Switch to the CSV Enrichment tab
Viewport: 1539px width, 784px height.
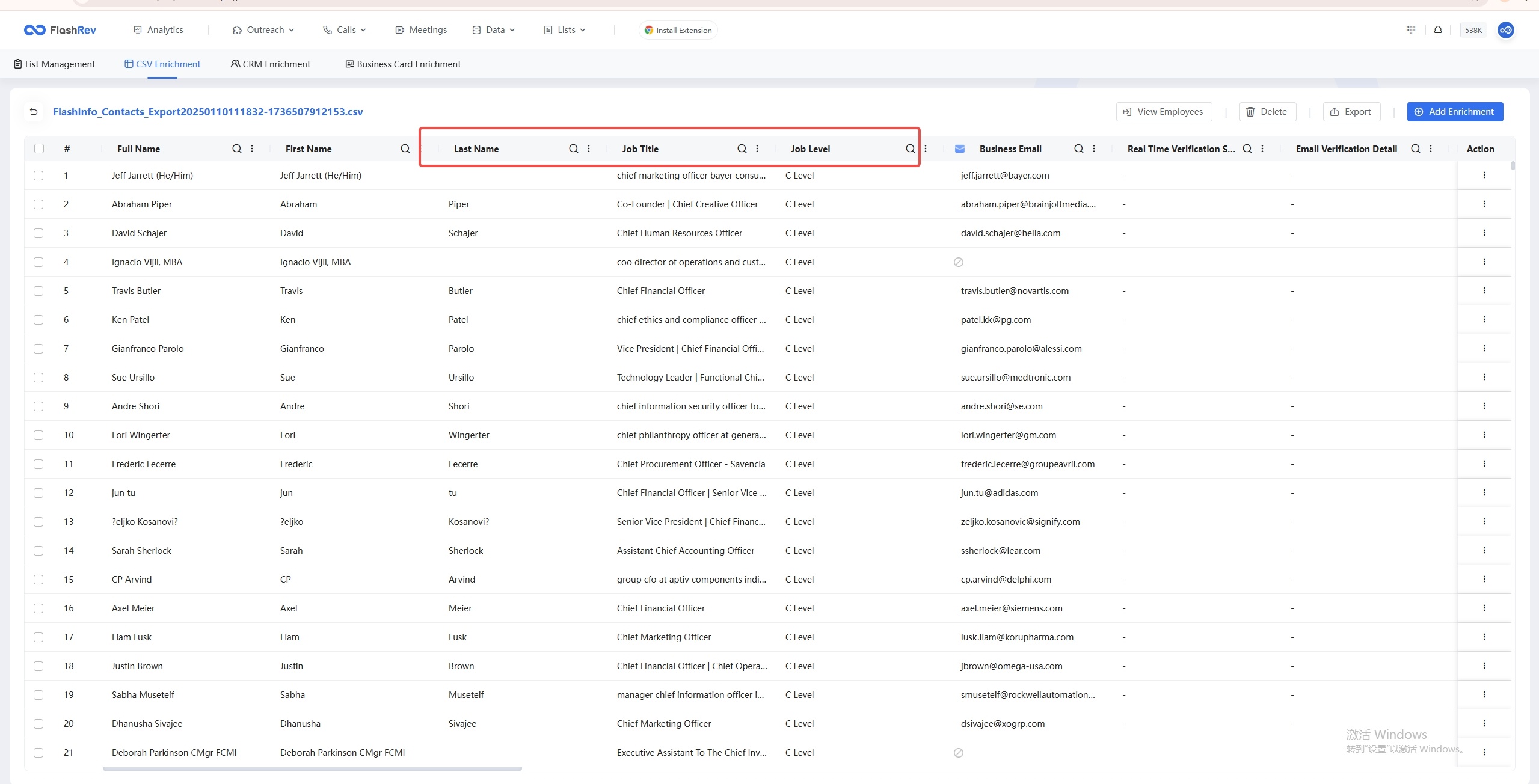click(162, 64)
